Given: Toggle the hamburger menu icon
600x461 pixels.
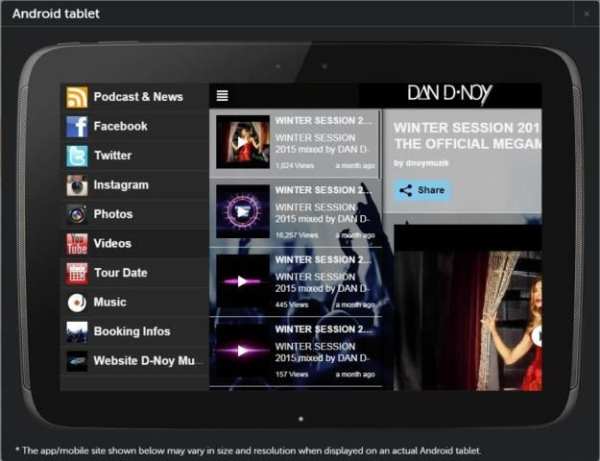Looking at the screenshot, I should [222, 95].
